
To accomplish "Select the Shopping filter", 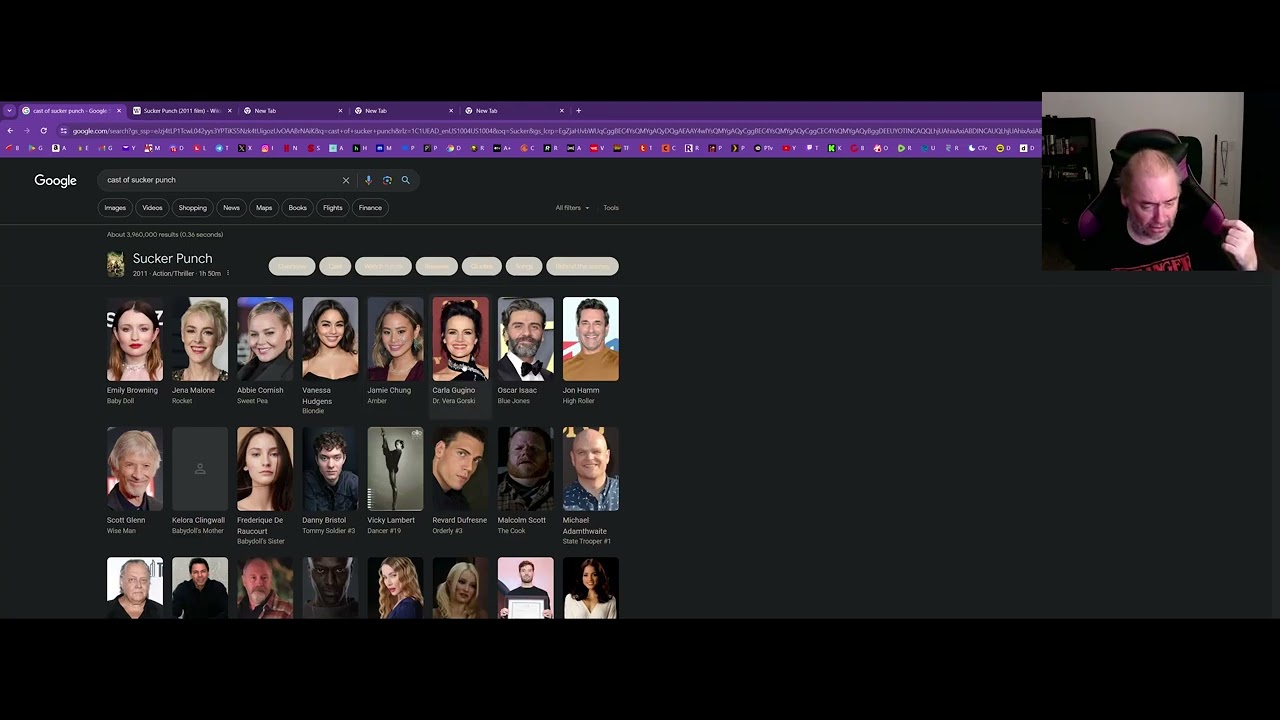I will (x=192, y=208).
